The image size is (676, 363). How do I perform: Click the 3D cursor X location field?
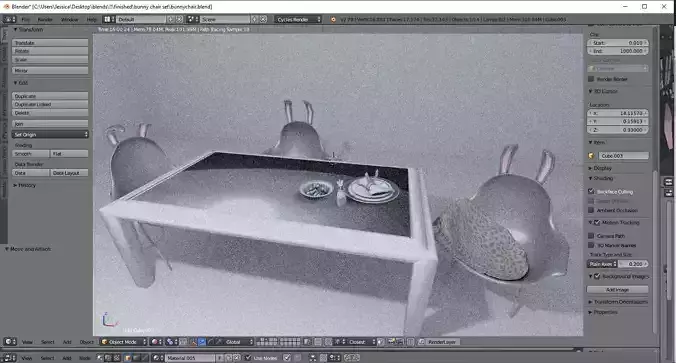tap(618, 113)
